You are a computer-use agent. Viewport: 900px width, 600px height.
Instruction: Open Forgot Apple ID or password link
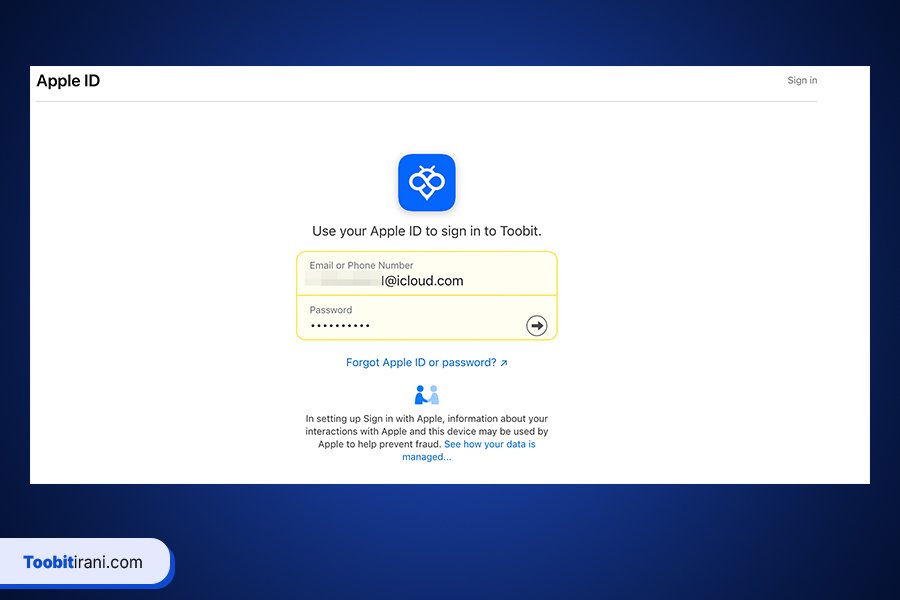(420, 363)
